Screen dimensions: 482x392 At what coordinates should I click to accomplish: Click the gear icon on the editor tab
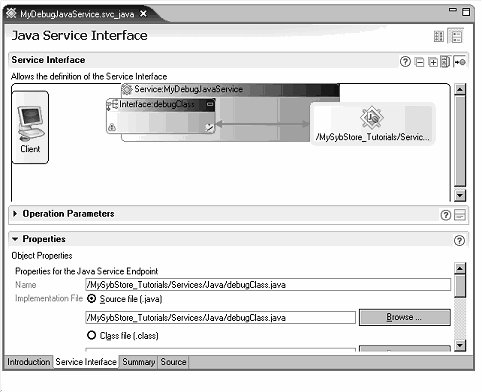click(x=11, y=13)
